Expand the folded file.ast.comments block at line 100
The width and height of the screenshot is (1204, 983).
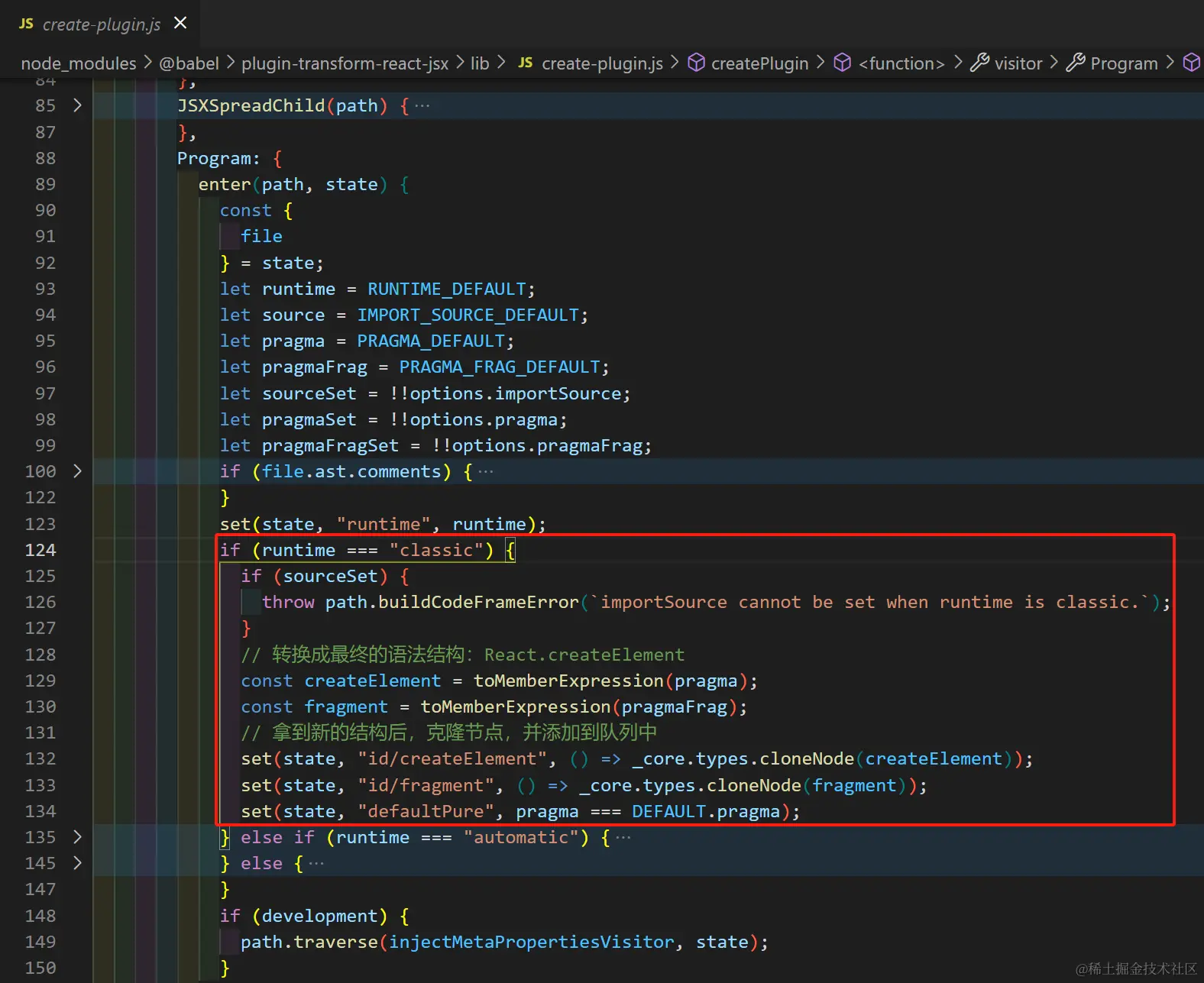click(x=77, y=471)
